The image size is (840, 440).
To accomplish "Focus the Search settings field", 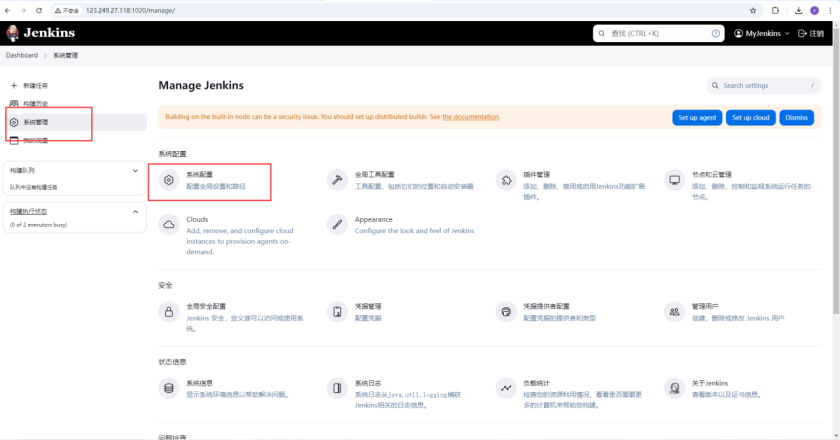I will tap(763, 85).
